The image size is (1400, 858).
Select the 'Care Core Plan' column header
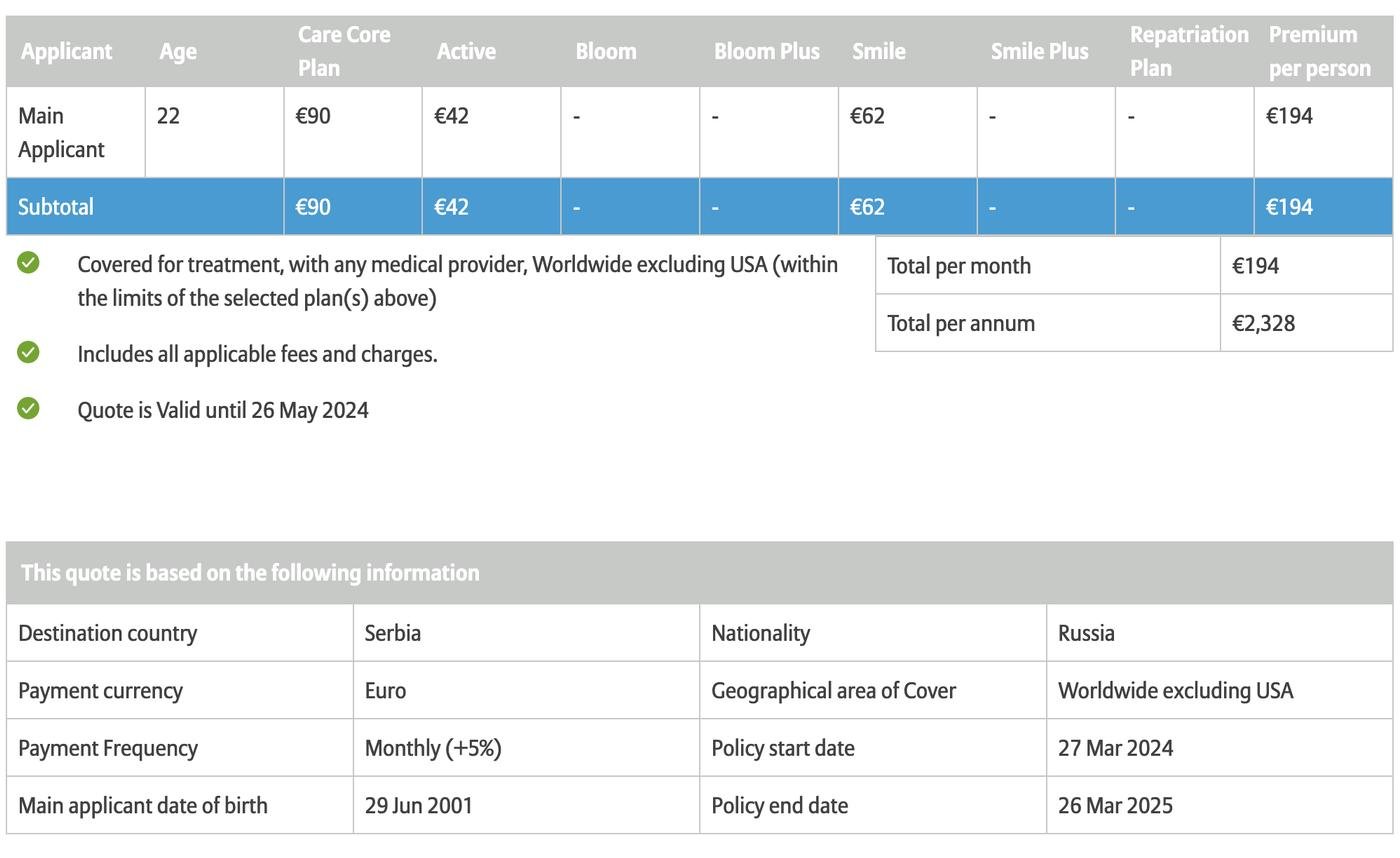pyautogui.click(x=344, y=51)
